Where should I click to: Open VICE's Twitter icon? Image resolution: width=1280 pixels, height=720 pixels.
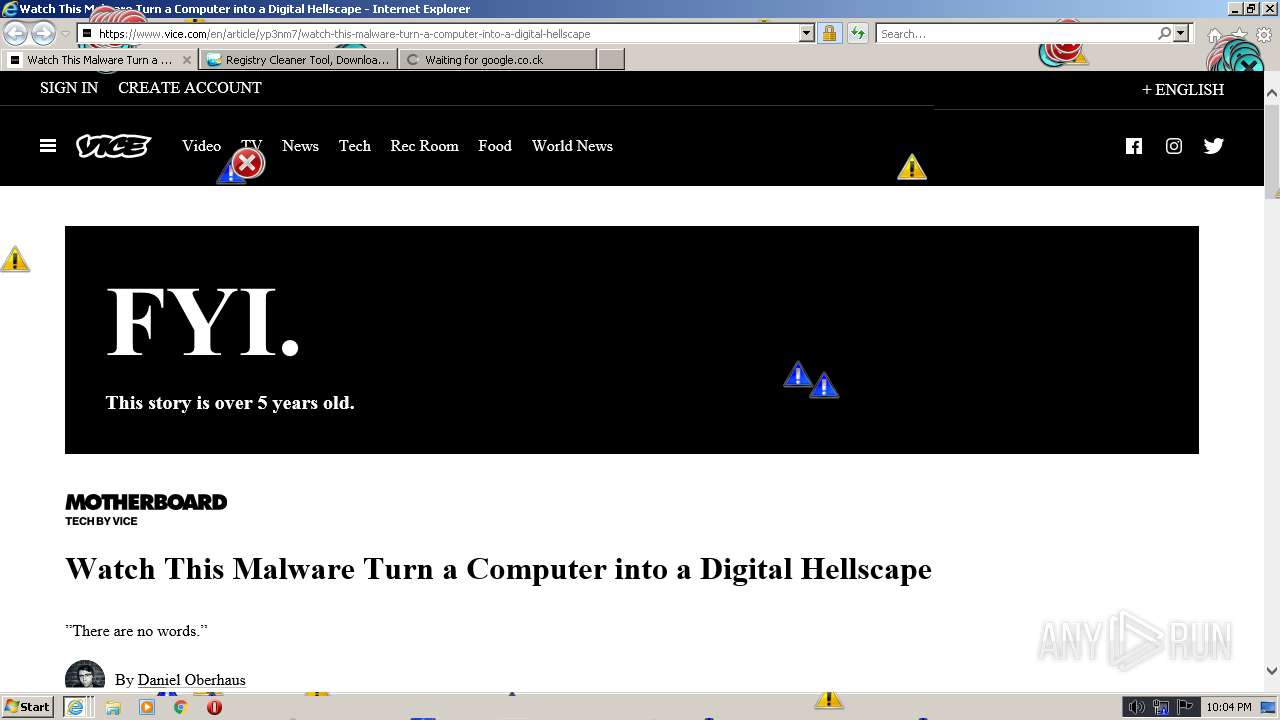[x=1214, y=146]
